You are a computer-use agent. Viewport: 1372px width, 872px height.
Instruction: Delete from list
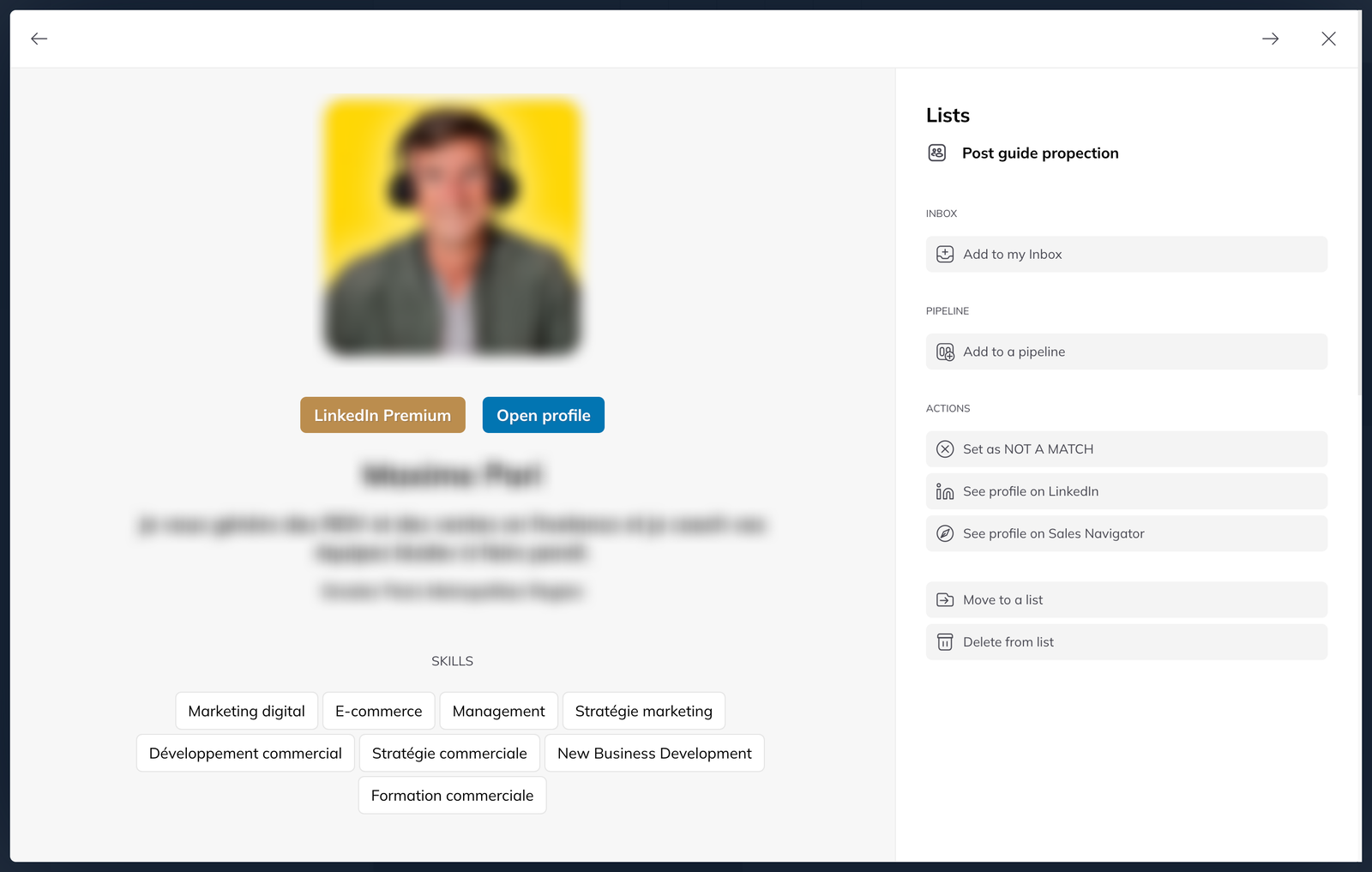[x=1127, y=642]
